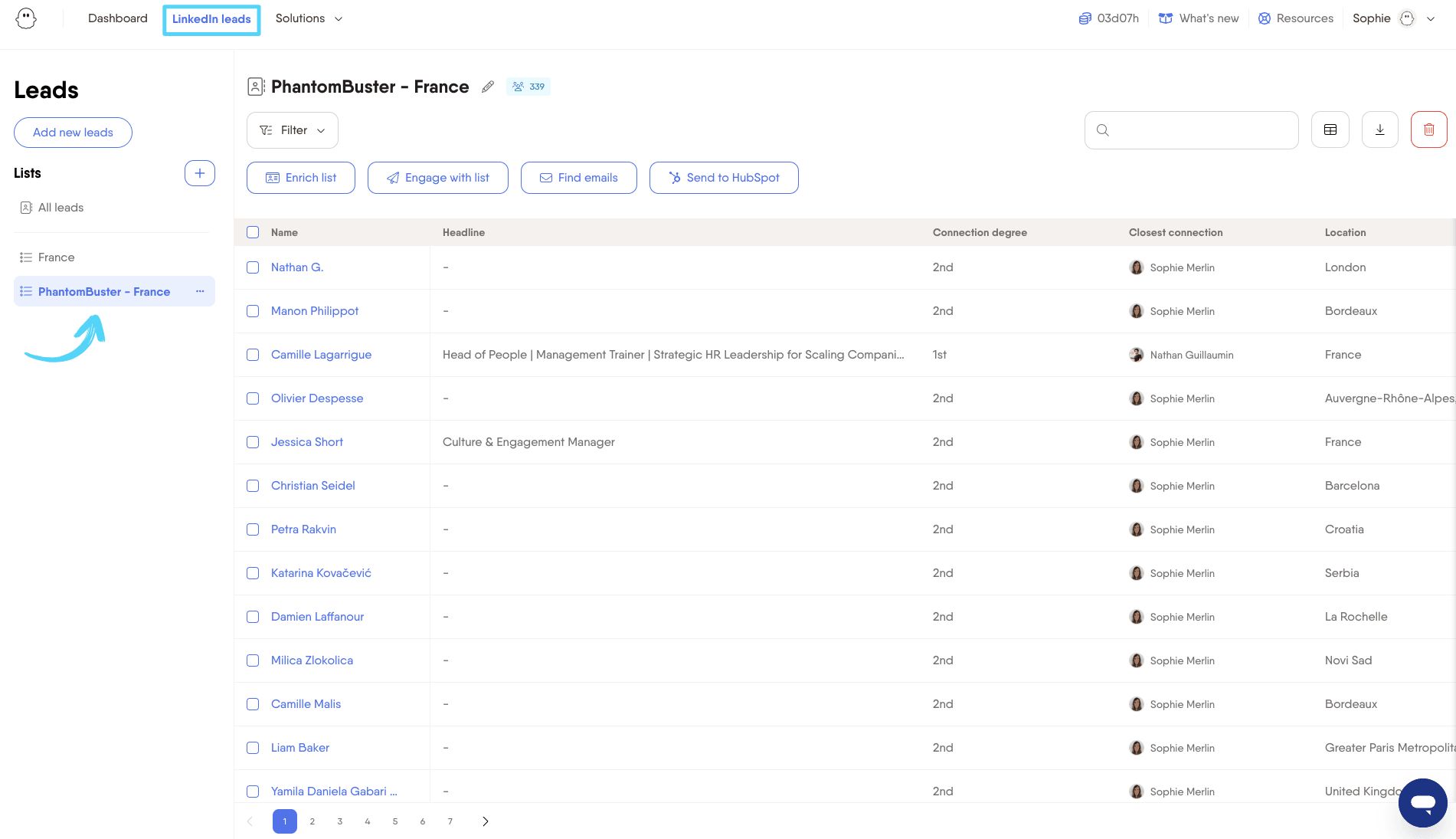Go to next page arrow in pagination

tap(486, 821)
